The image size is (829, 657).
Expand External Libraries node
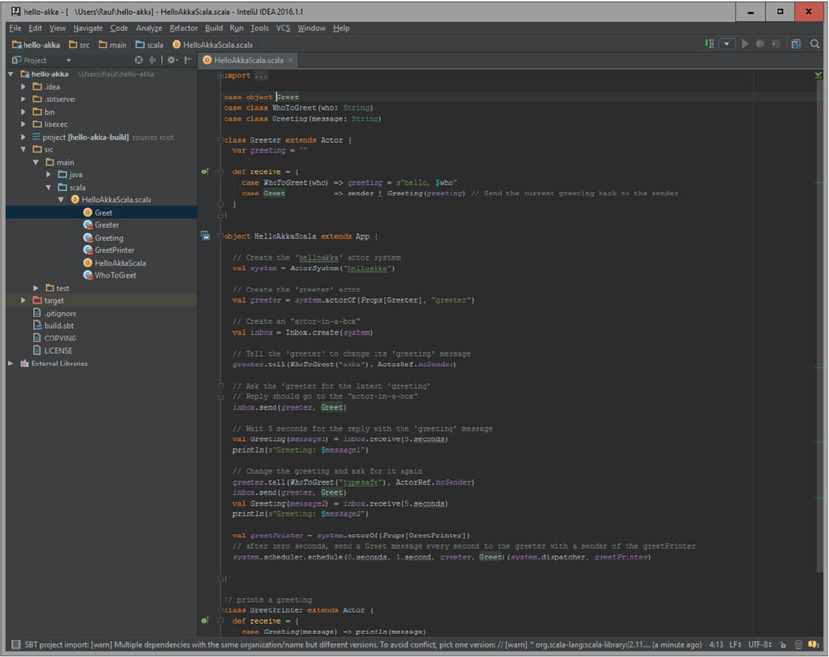click(x=11, y=363)
